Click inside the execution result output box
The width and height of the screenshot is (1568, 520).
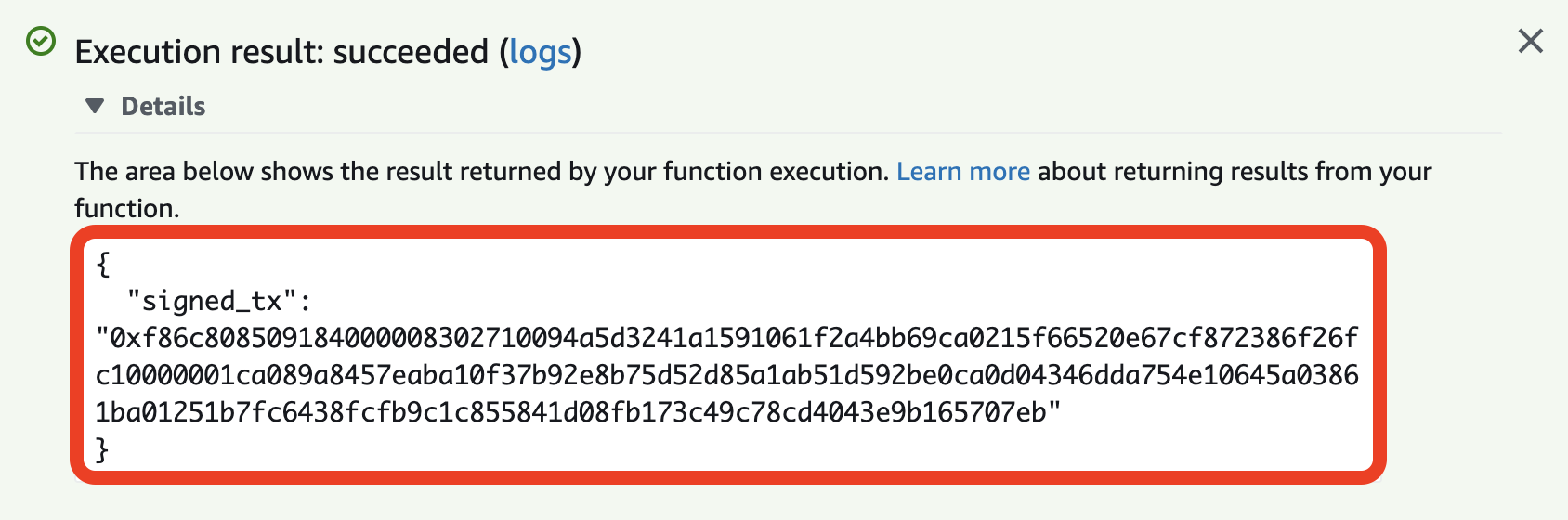pyautogui.click(x=727, y=355)
